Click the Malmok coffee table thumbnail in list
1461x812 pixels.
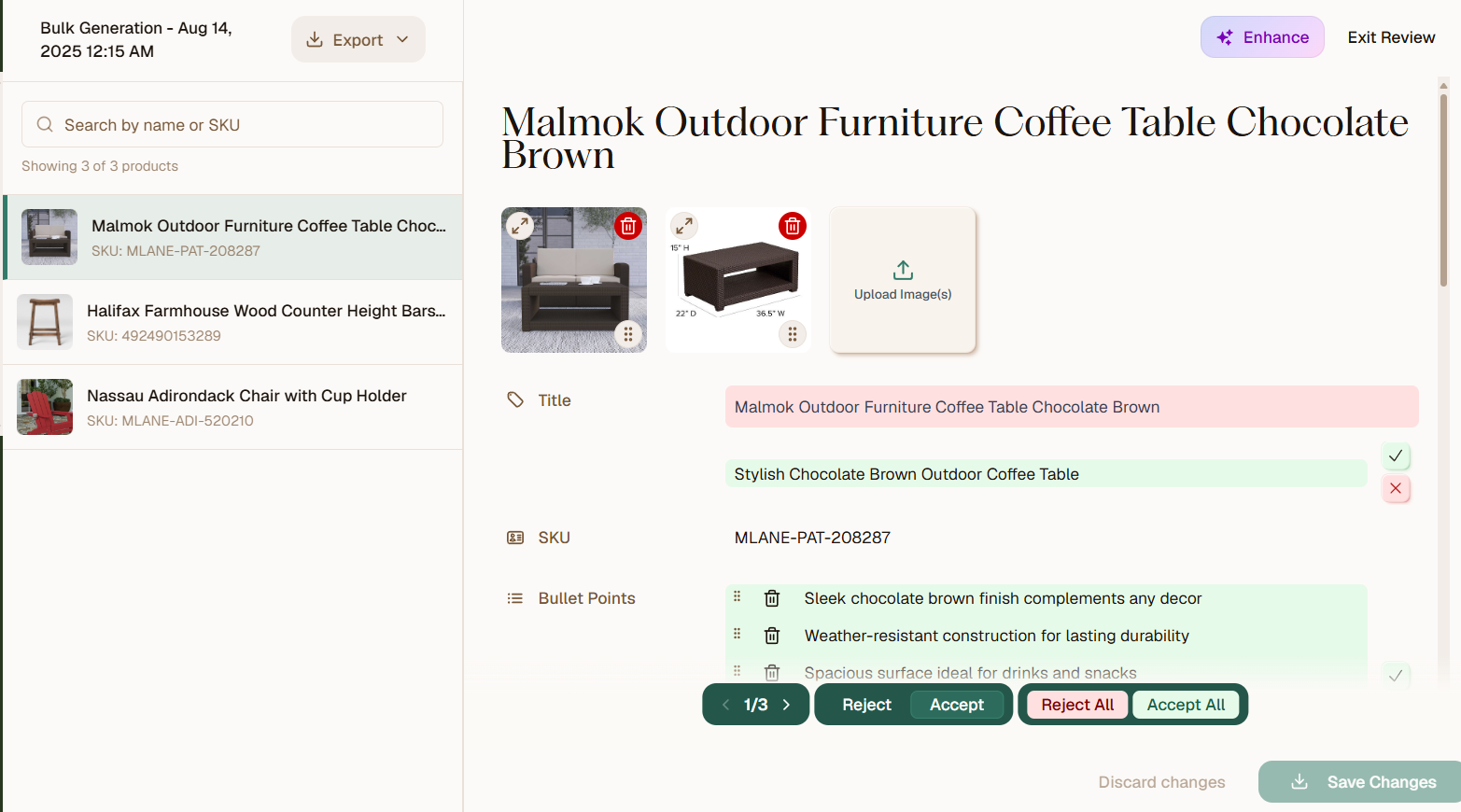[49, 237]
